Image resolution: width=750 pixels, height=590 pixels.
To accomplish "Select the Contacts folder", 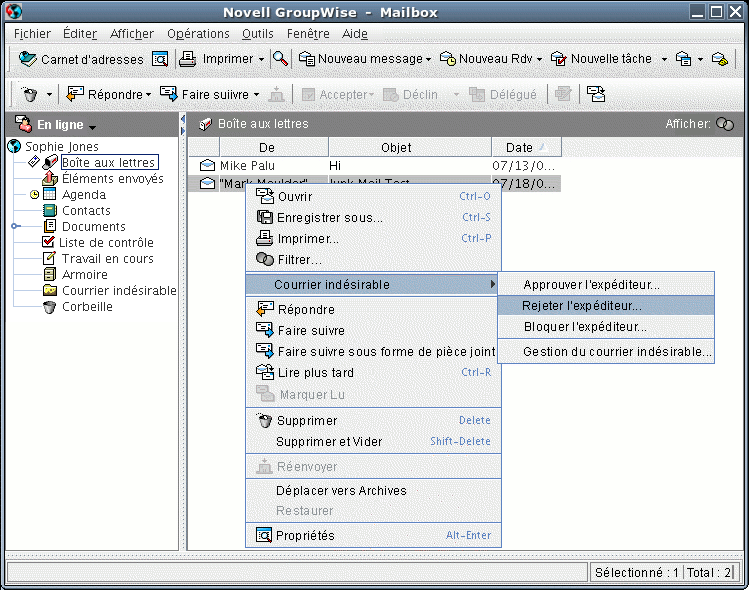I will [x=86, y=211].
